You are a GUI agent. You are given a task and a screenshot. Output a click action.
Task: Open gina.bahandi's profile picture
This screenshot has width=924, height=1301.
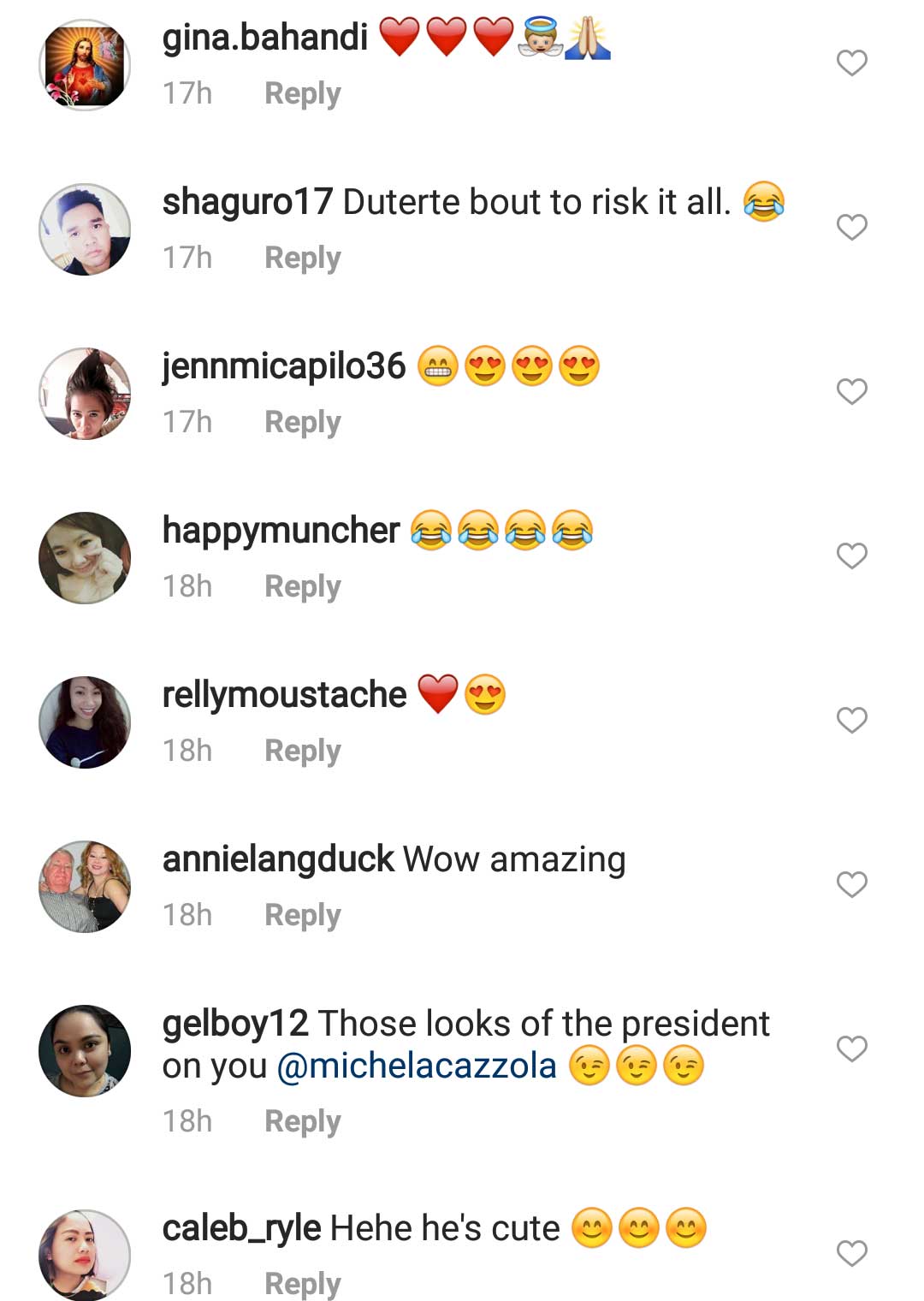pyautogui.click(x=85, y=65)
